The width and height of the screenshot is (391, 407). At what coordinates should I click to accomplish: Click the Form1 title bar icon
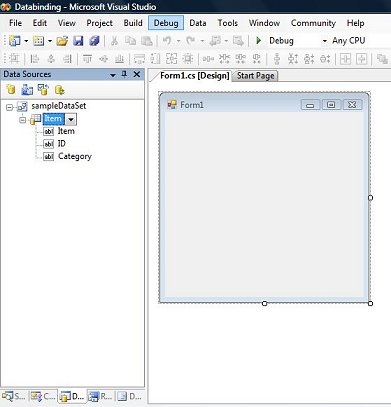172,105
